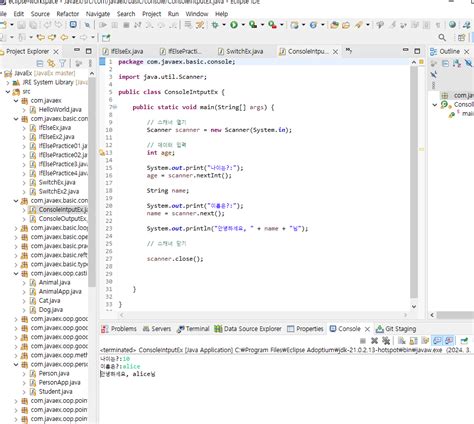The height and width of the screenshot is (424, 474).
Task: Click the Debug bug icon in toolbar
Action: pyautogui.click(x=215, y=25)
